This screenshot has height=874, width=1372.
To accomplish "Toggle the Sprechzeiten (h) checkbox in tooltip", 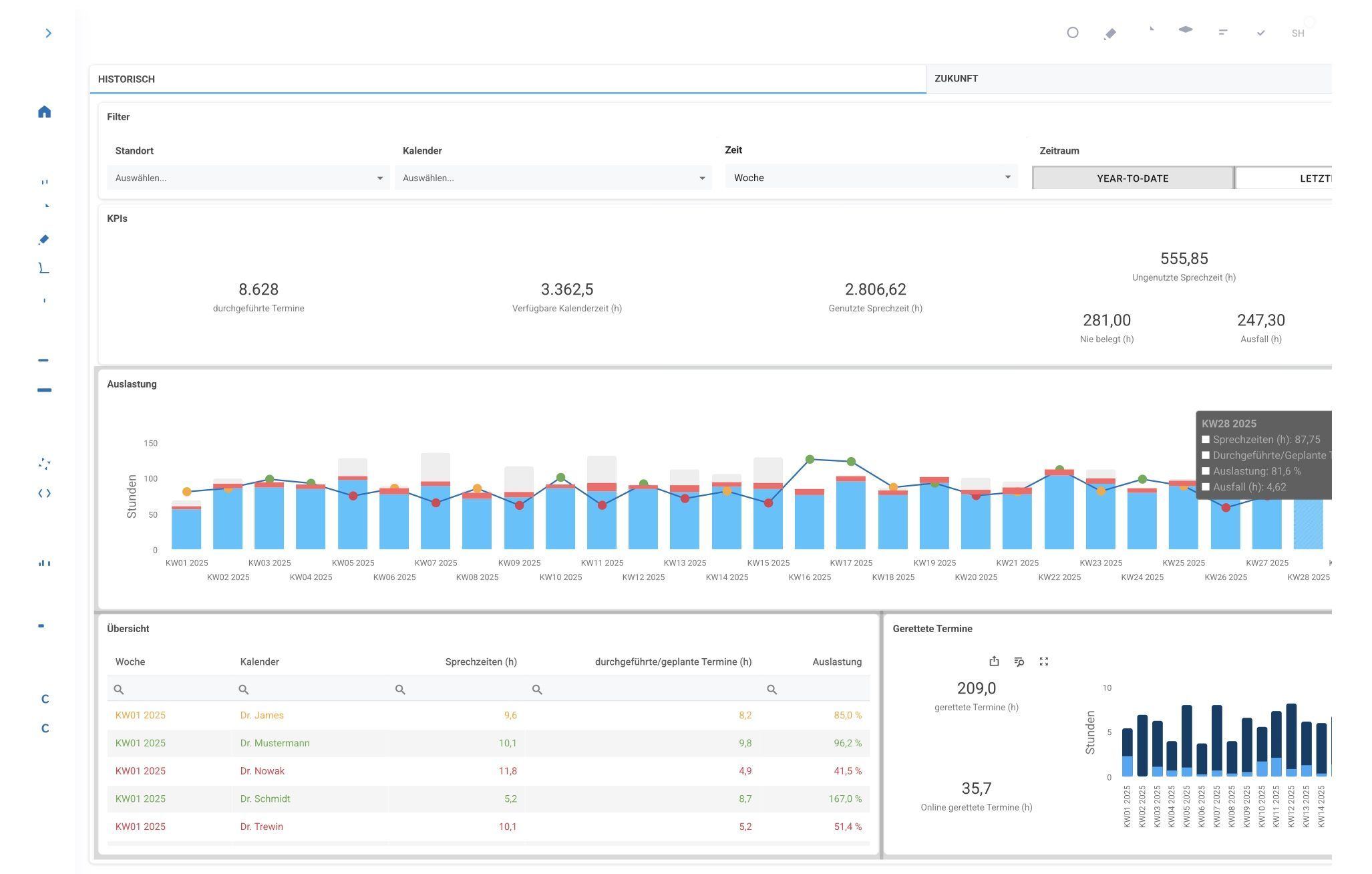I will 1206,440.
